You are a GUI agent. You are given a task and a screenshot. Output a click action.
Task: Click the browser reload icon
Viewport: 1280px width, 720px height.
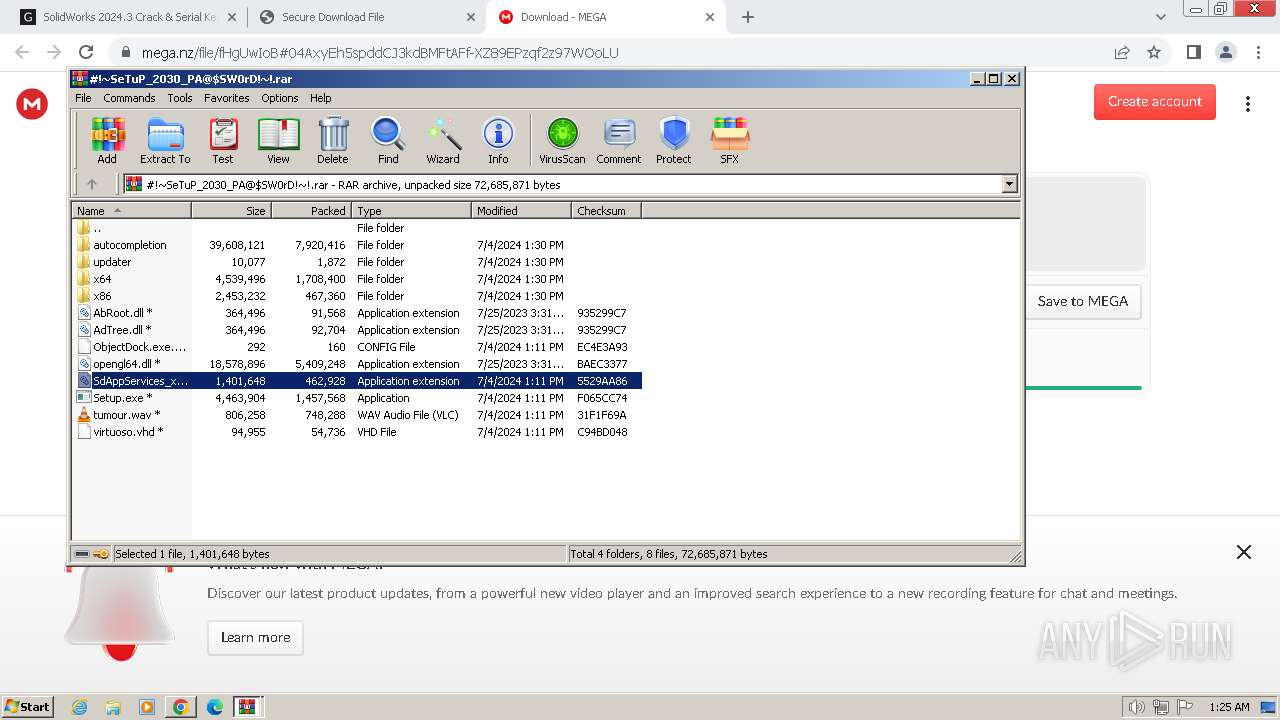(86, 52)
